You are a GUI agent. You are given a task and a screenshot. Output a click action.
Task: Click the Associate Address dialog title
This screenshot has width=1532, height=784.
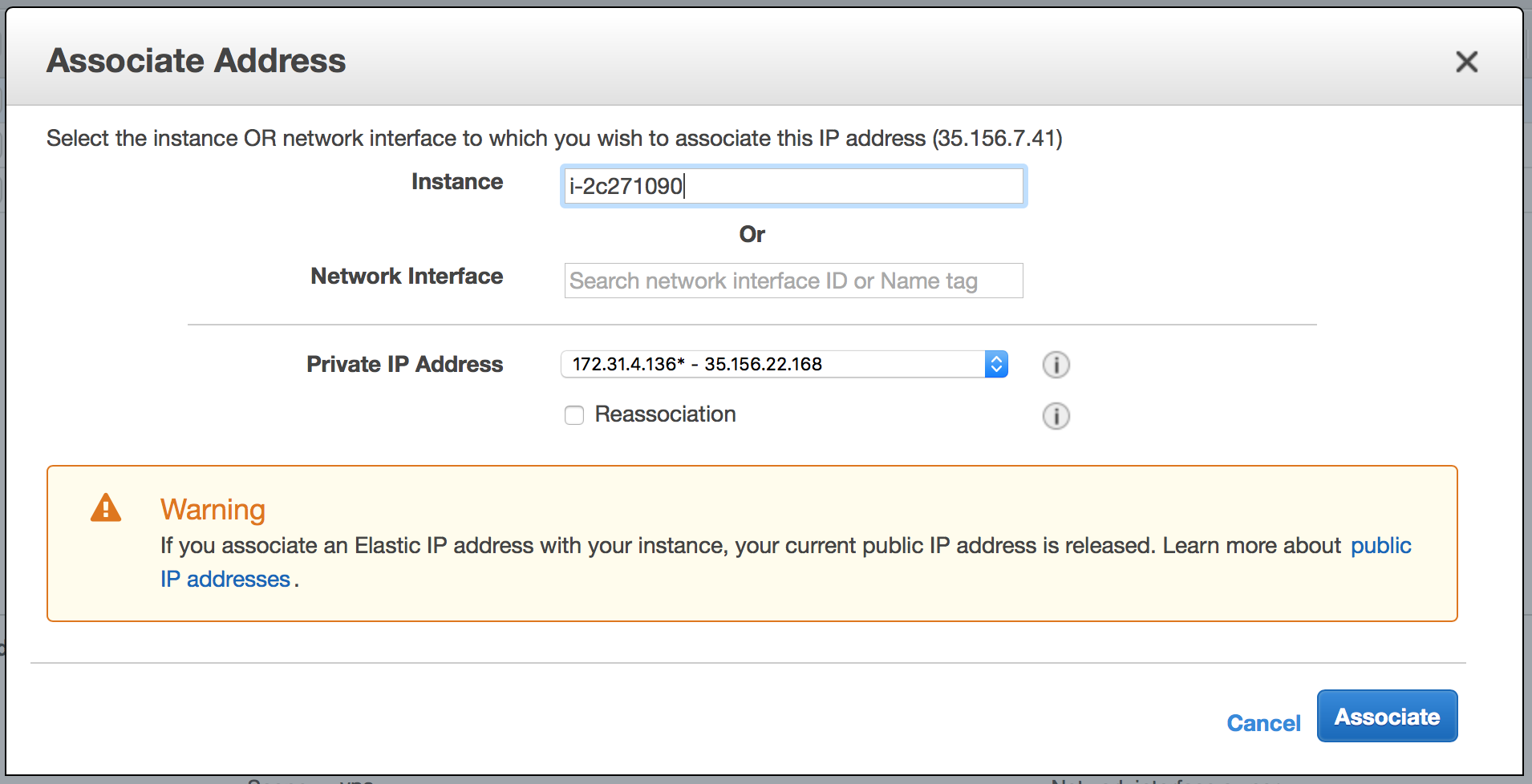click(x=197, y=61)
